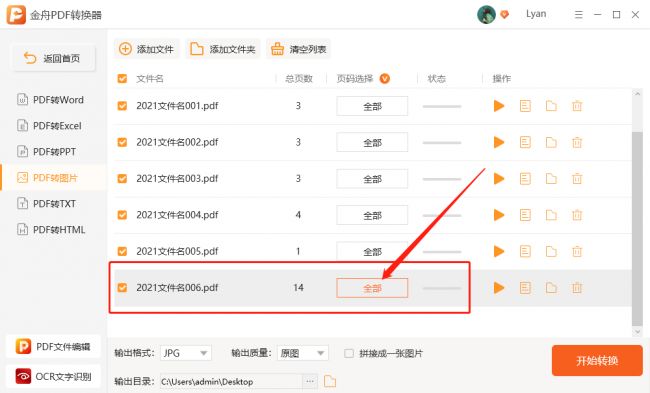Viewport: 650px width, 393px height.
Task: Open page selection 全部 for 2021文件名001.pdf
Action: pyautogui.click(x=372, y=106)
